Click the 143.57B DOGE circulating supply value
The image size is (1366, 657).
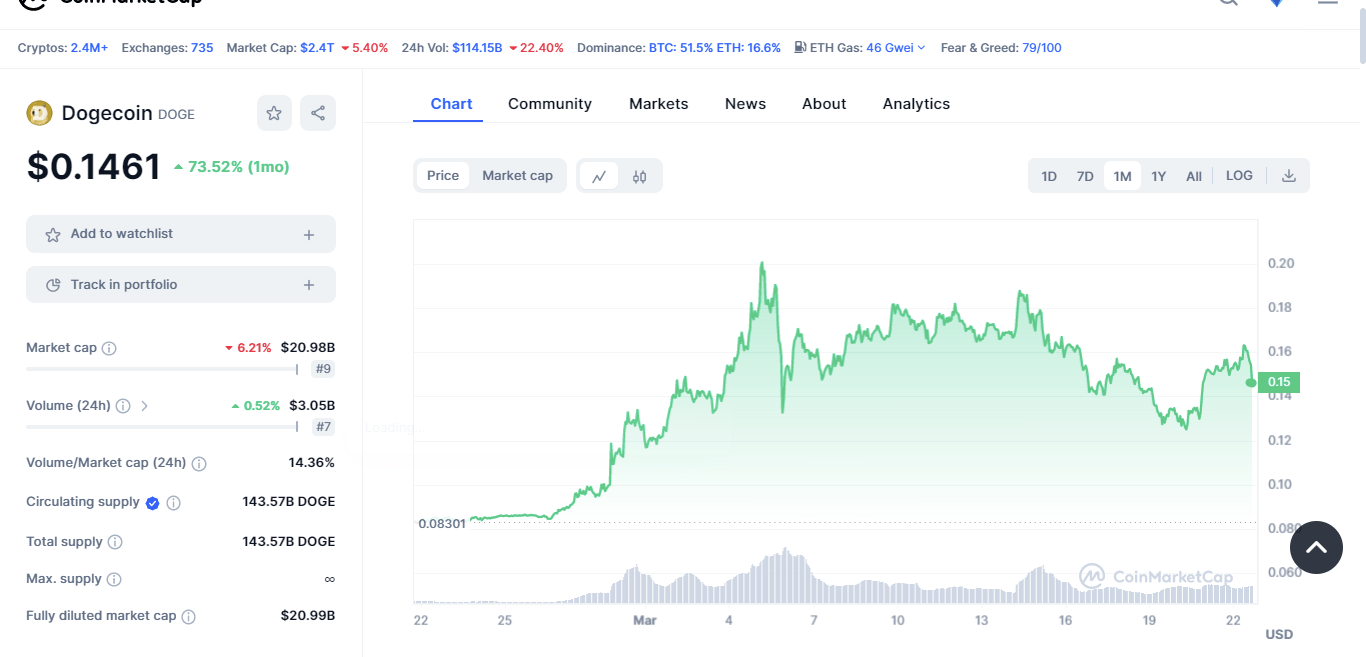[289, 502]
